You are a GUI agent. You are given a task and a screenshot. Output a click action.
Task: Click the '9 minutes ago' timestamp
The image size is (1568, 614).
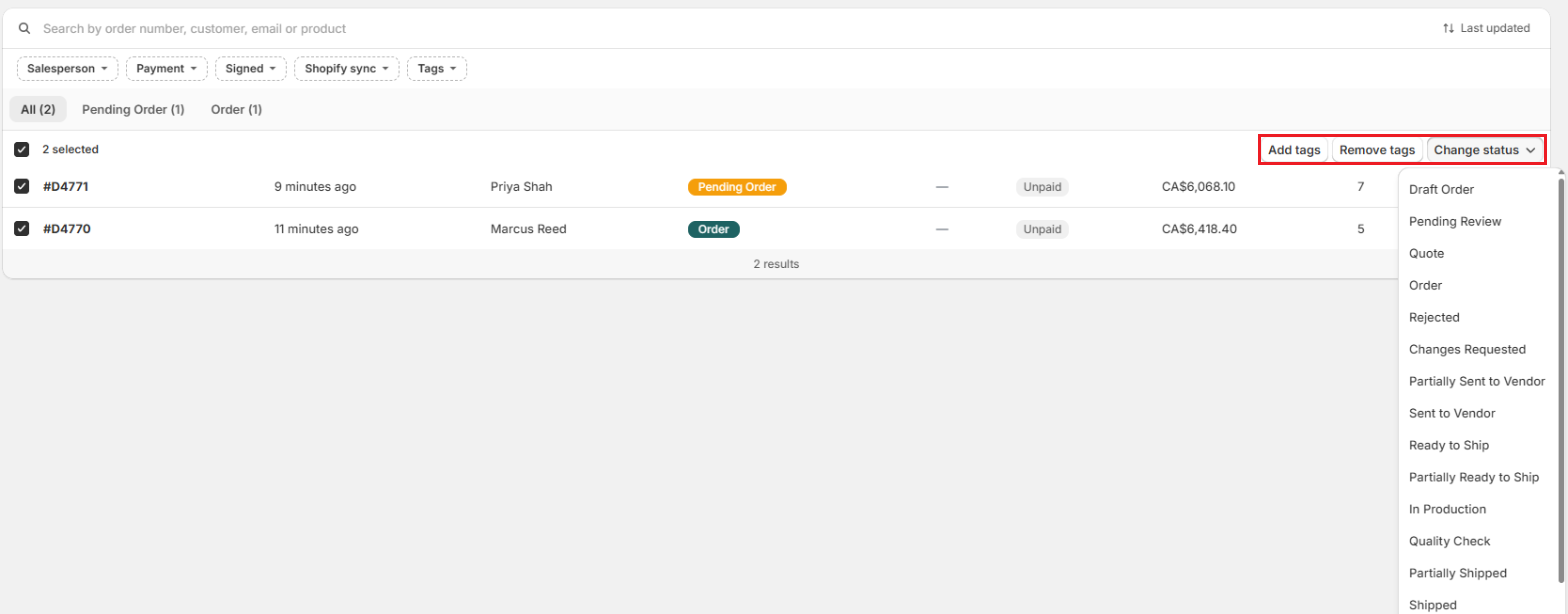pyautogui.click(x=315, y=186)
